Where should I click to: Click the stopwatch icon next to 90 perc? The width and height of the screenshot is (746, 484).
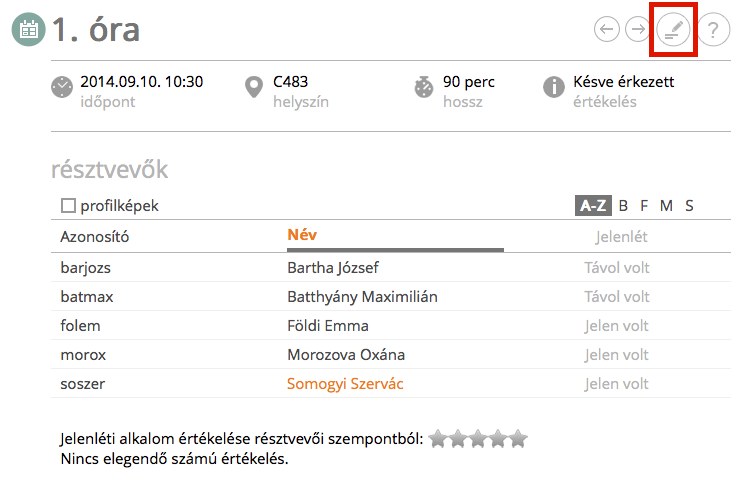tap(423, 87)
